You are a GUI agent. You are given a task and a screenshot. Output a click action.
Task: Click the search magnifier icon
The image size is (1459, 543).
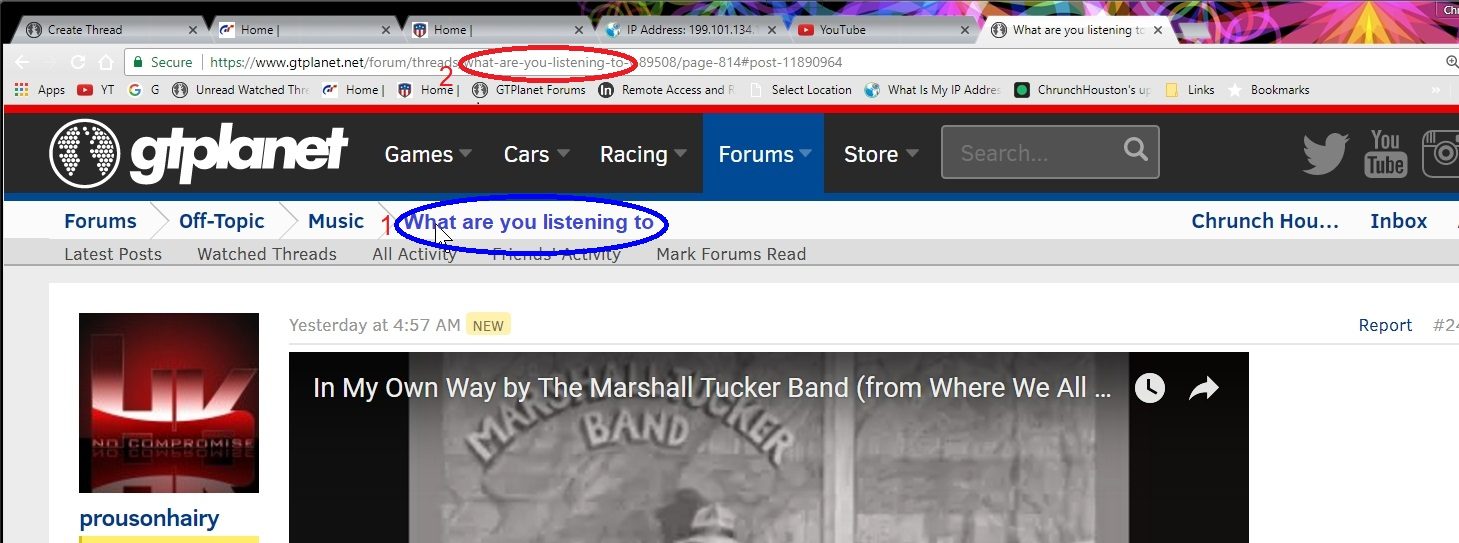pyautogui.click(x=1135, y=150)
